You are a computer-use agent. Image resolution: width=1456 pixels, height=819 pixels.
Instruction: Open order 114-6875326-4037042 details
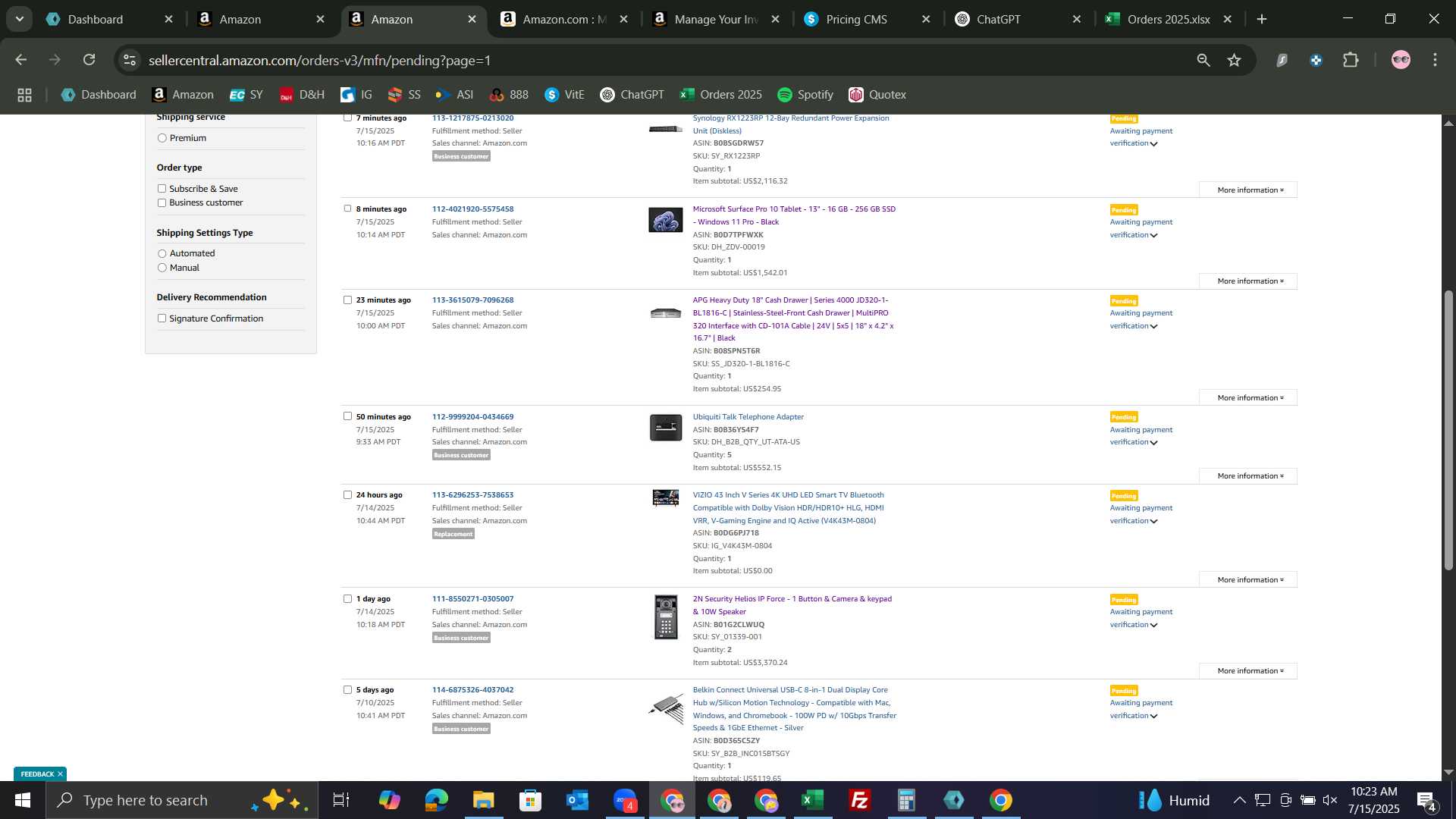[x=472, y=690]
